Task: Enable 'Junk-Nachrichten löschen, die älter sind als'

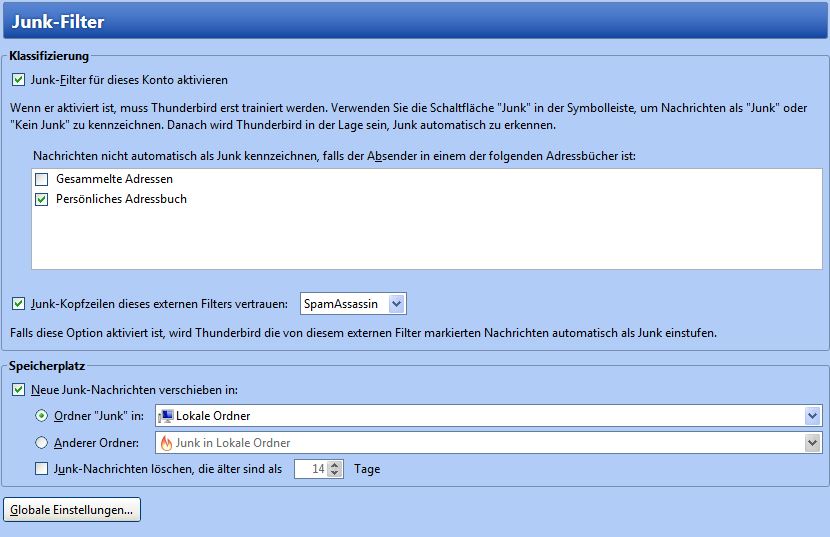Action: [x=41, y=469]
